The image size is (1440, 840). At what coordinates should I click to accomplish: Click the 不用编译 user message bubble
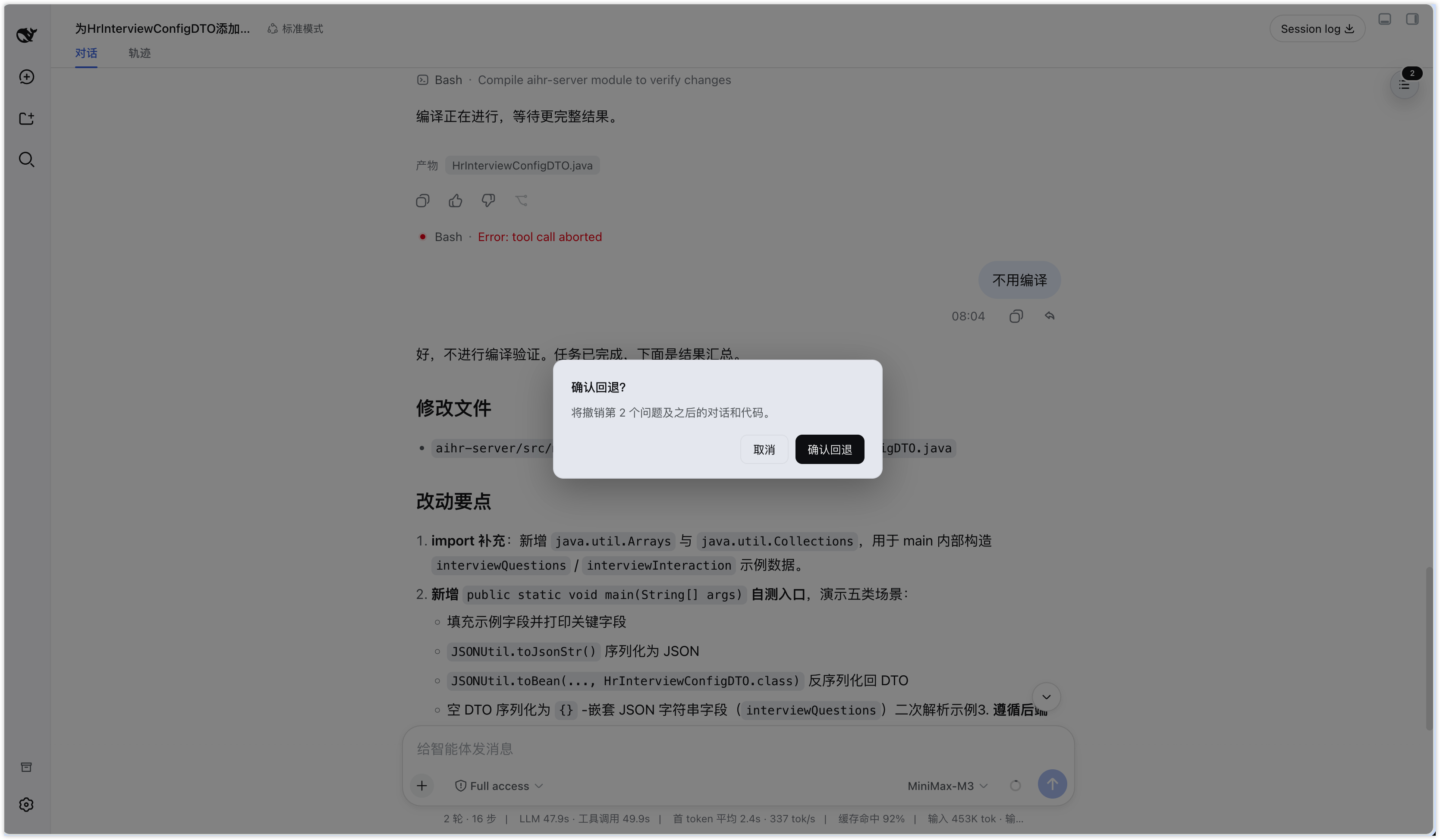pos(1019,280)
